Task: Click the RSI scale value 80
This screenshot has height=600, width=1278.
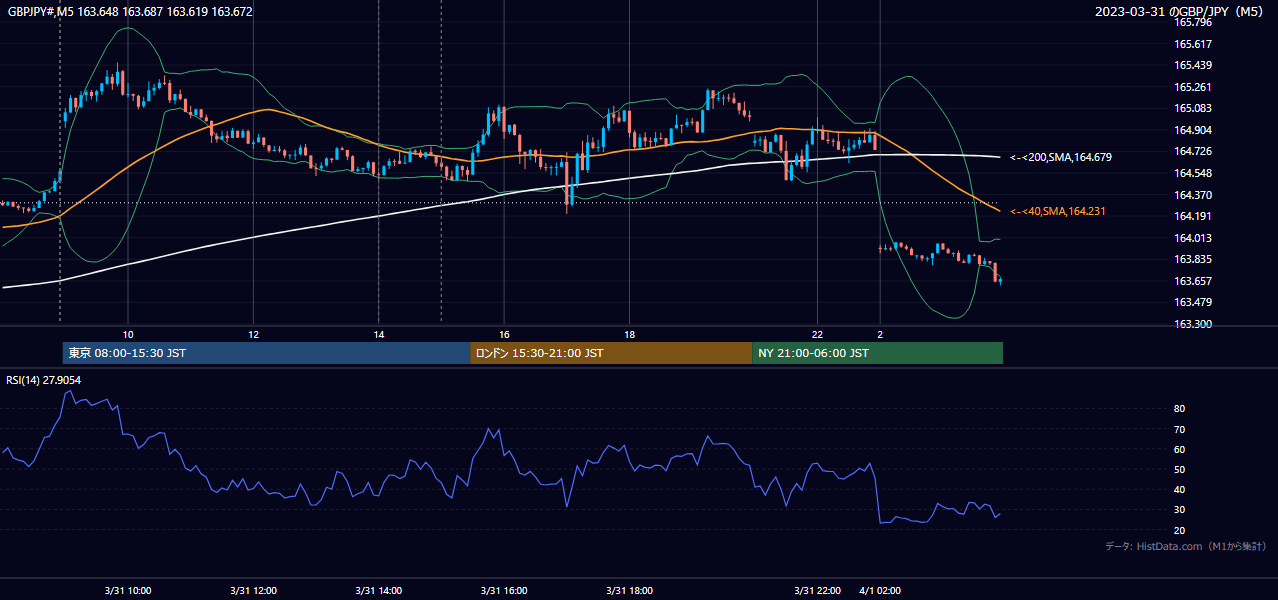Action: click(x=1179, y=409)
